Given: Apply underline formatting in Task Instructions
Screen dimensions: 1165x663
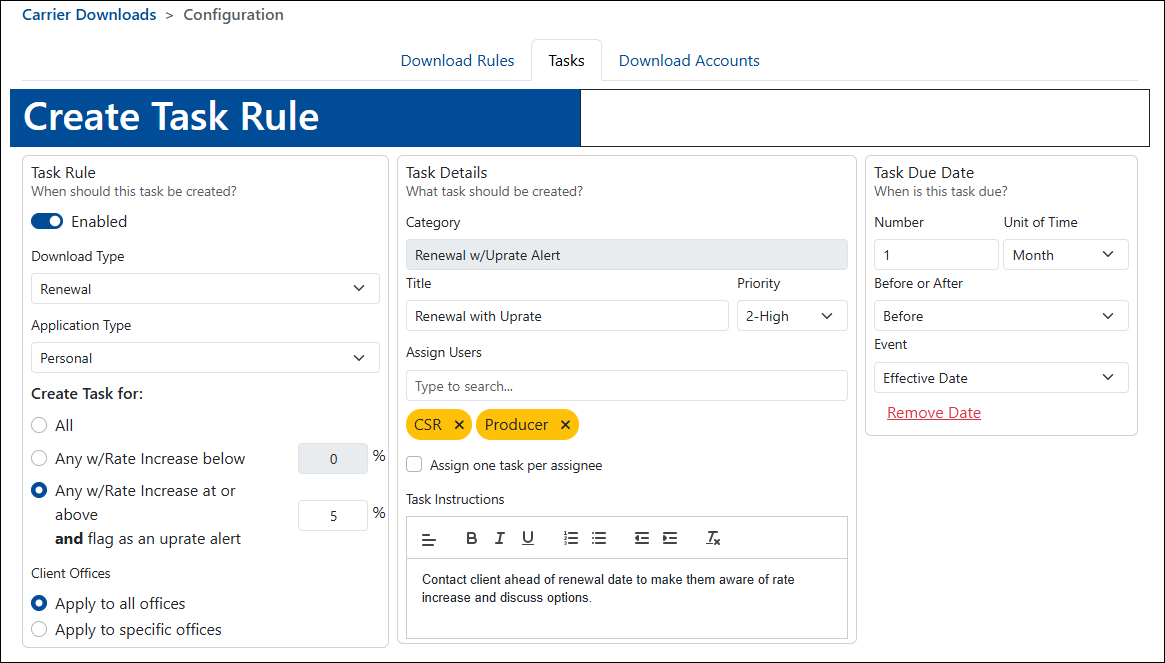Looking at the screenshot, I should click(x=527, y=538).
